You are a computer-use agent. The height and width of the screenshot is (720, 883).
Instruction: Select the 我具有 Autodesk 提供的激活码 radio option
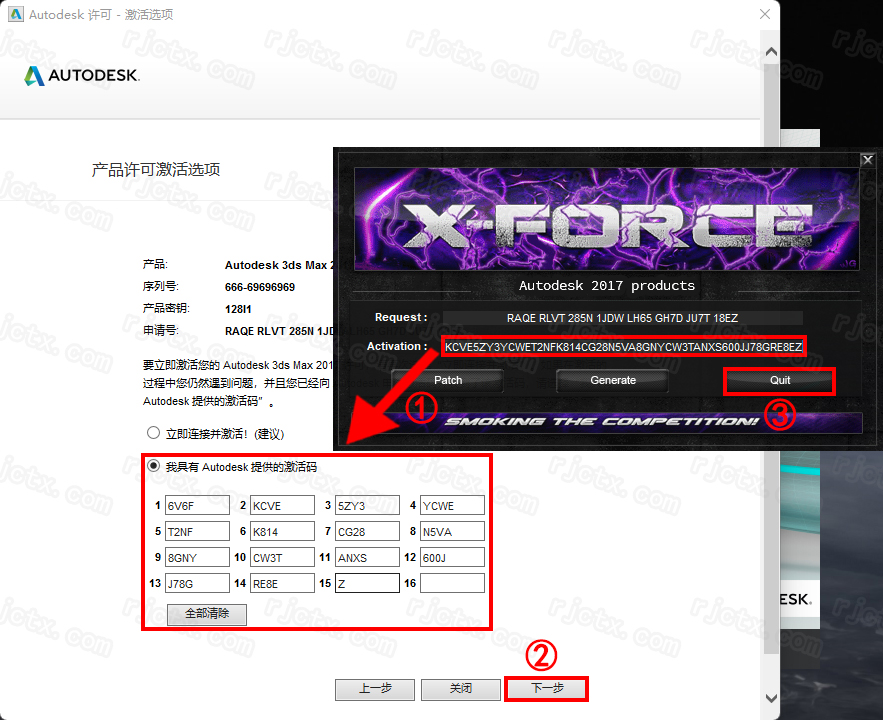click(154, 466)
